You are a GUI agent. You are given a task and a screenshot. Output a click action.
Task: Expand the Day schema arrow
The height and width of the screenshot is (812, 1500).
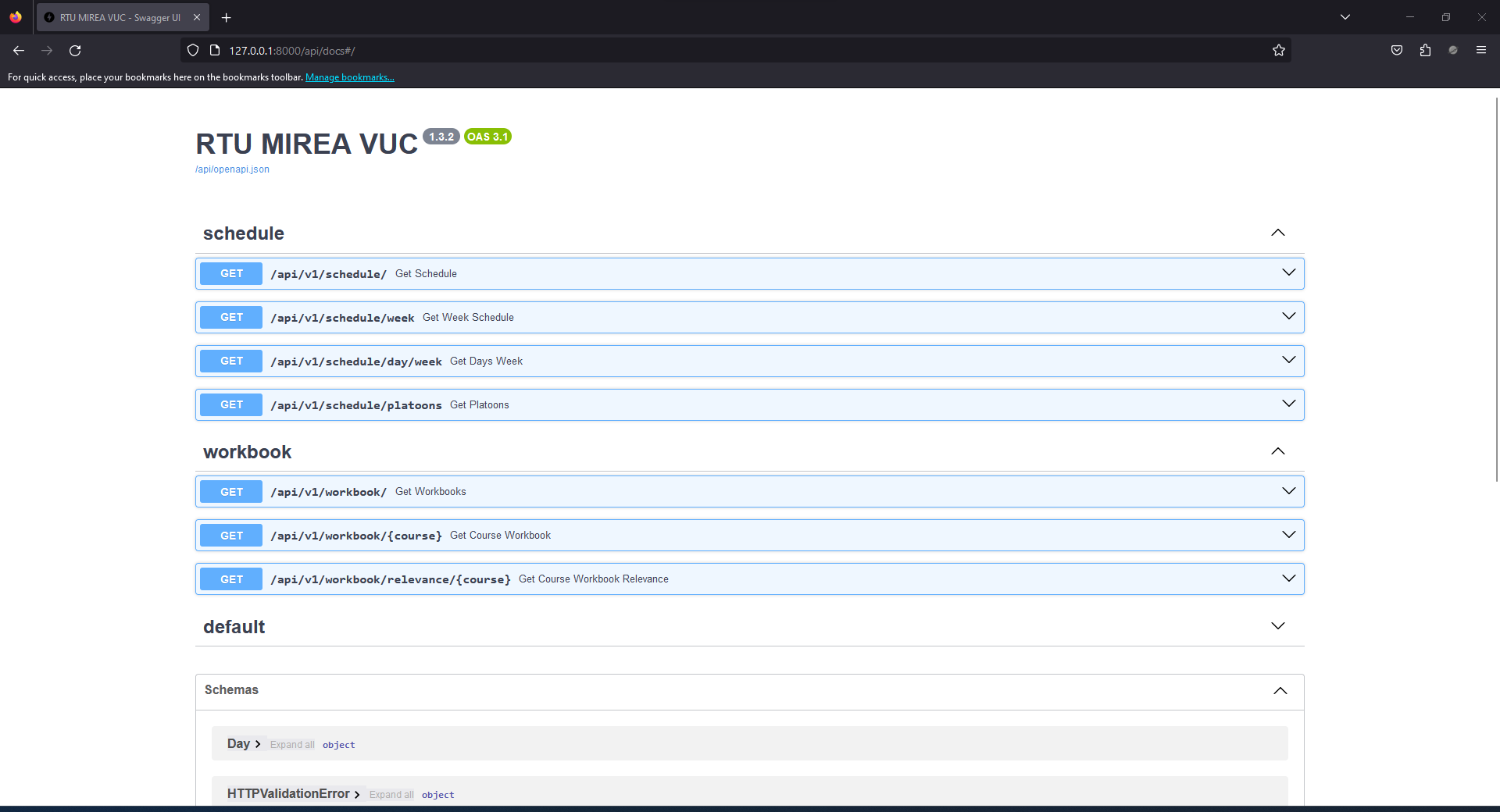coord(258,744)
